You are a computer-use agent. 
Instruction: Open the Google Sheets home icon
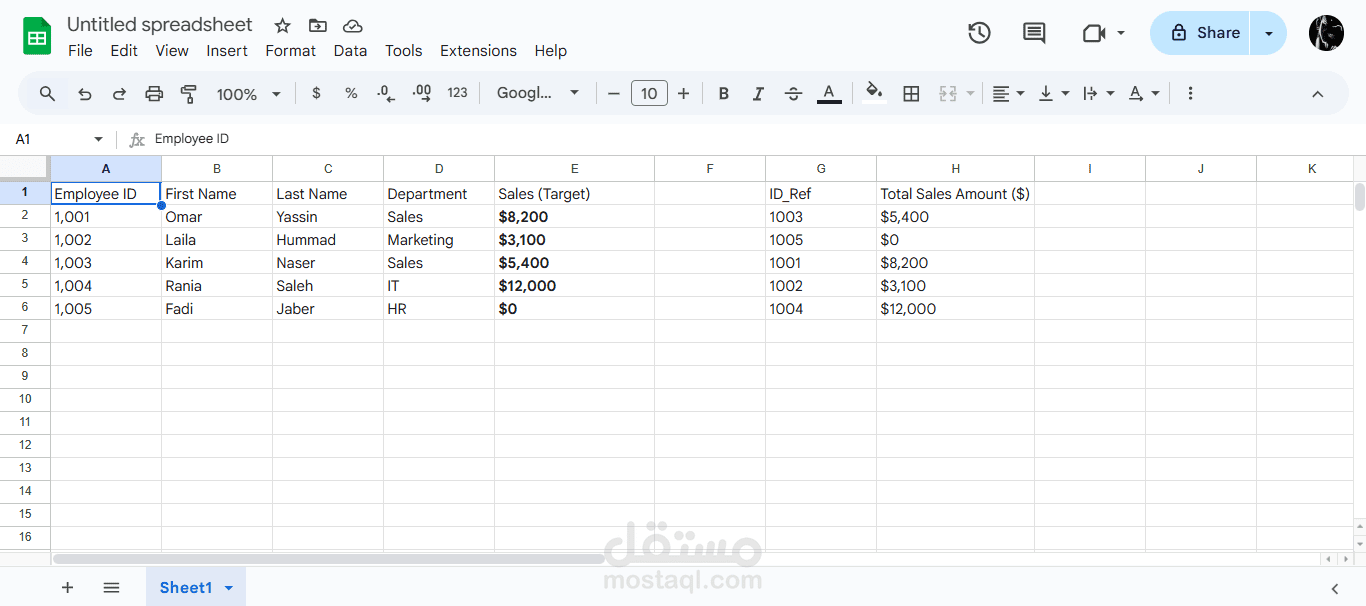[37, 37]
